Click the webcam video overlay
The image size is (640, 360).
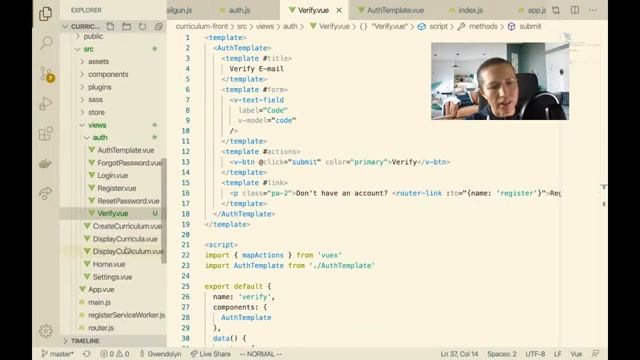pos(500,81)
